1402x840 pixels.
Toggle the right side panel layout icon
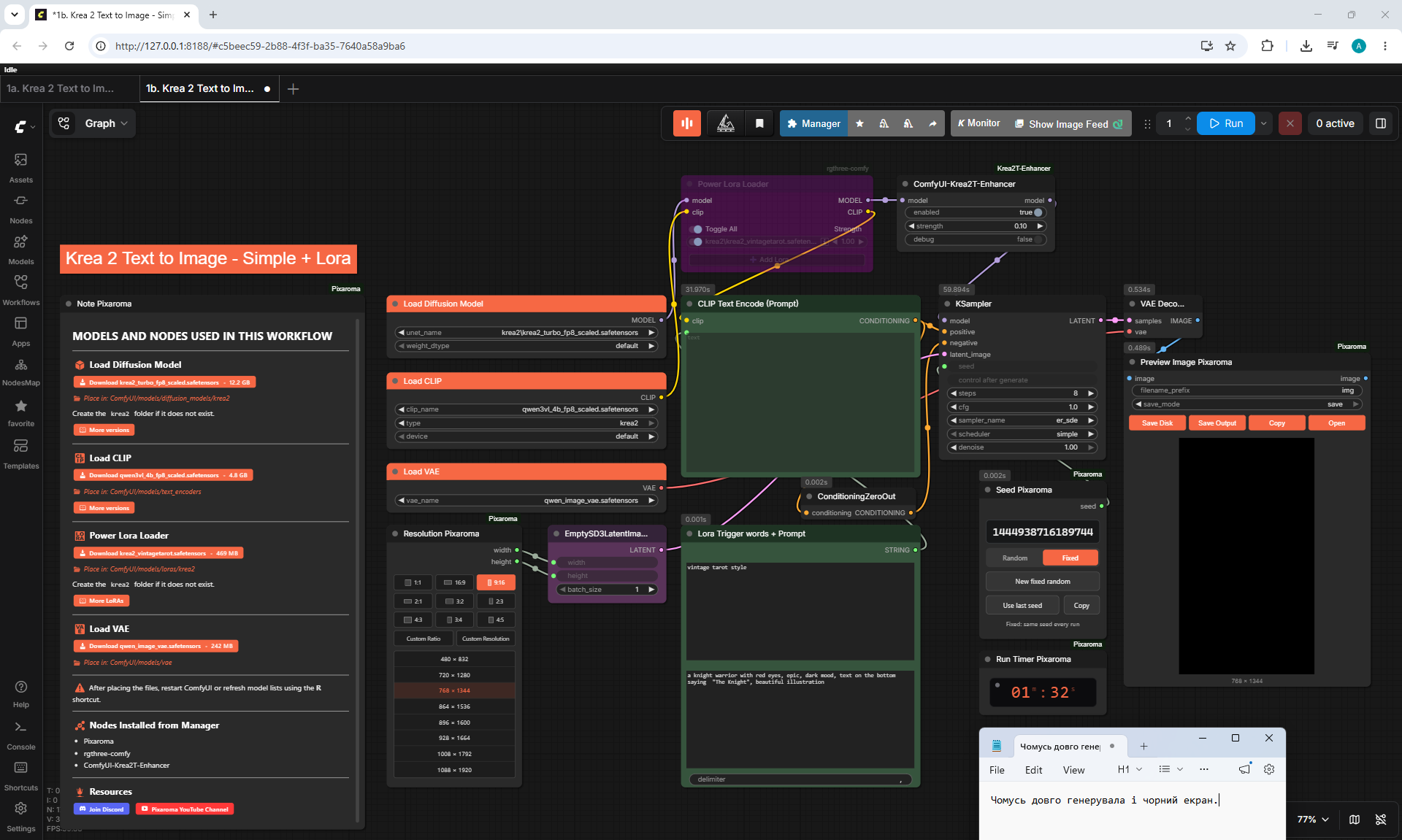pos(1381,123)
